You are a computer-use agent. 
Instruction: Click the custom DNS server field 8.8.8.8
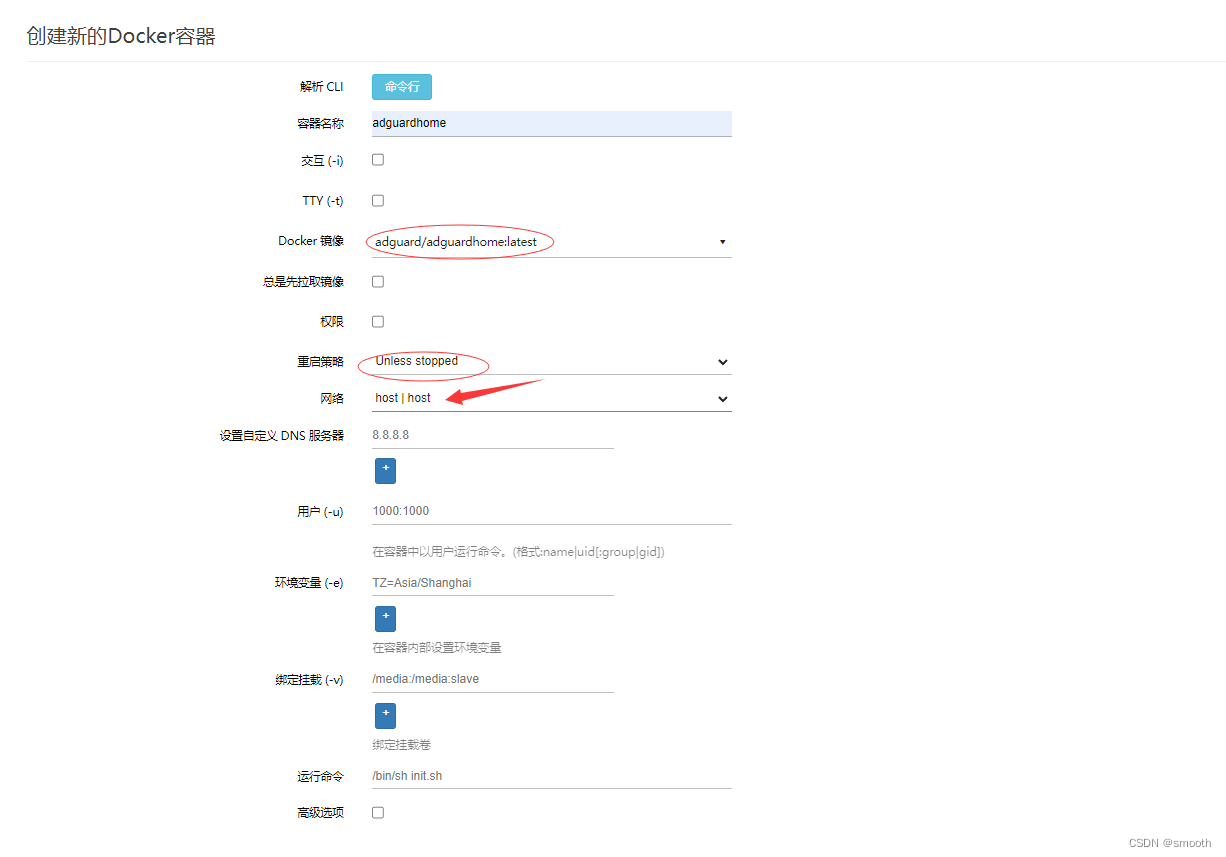click(x=492, y=435)
